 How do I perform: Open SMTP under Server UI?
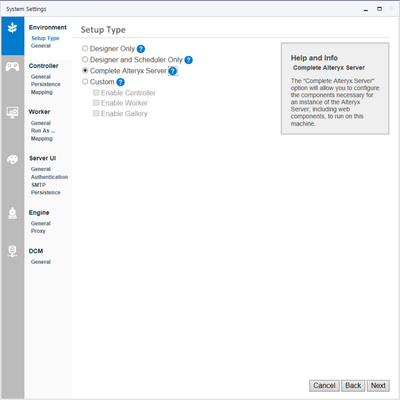pyautogui.click(x=38, y=185)
